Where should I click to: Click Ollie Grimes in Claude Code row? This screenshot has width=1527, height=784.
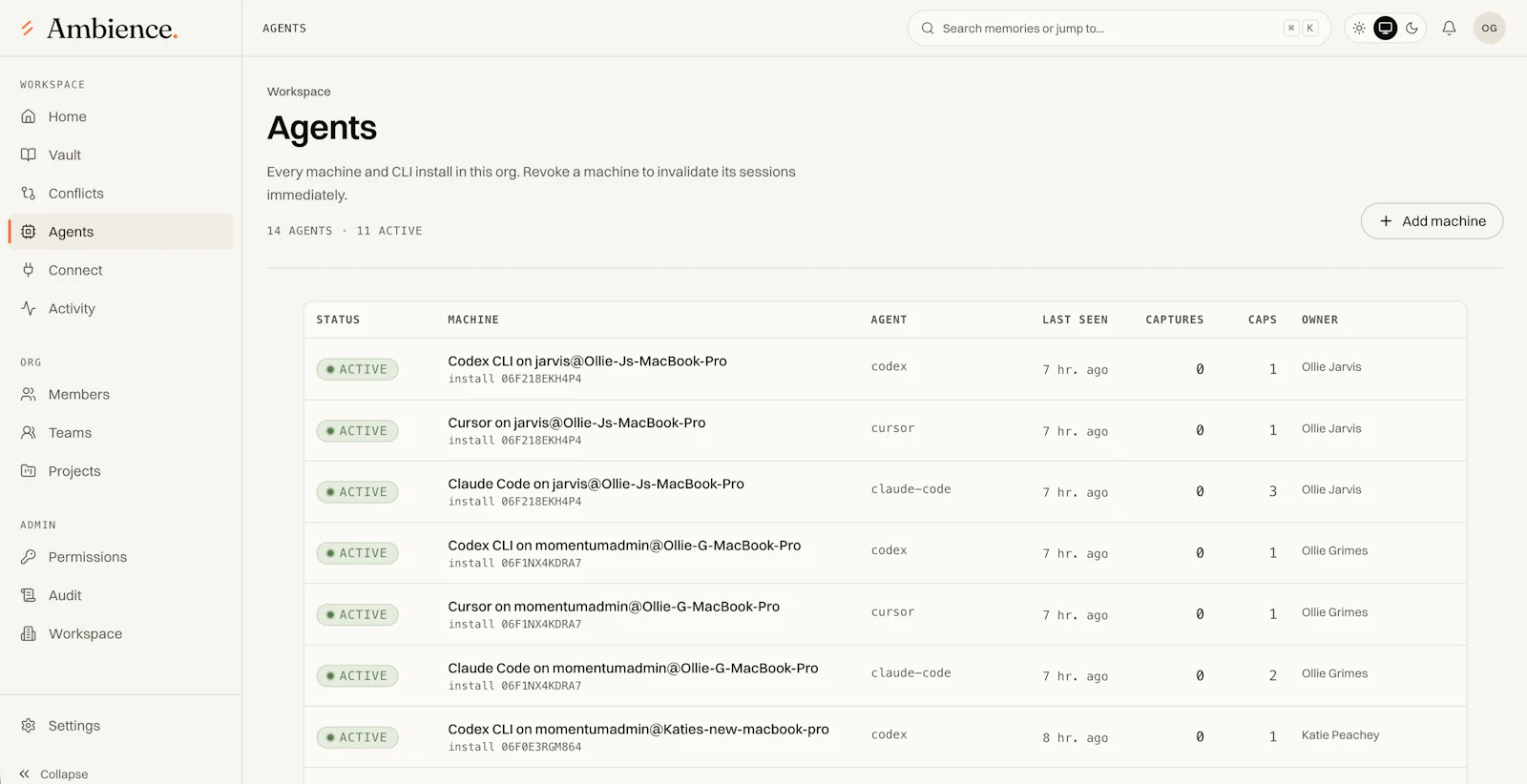[x=1334, y=673]
